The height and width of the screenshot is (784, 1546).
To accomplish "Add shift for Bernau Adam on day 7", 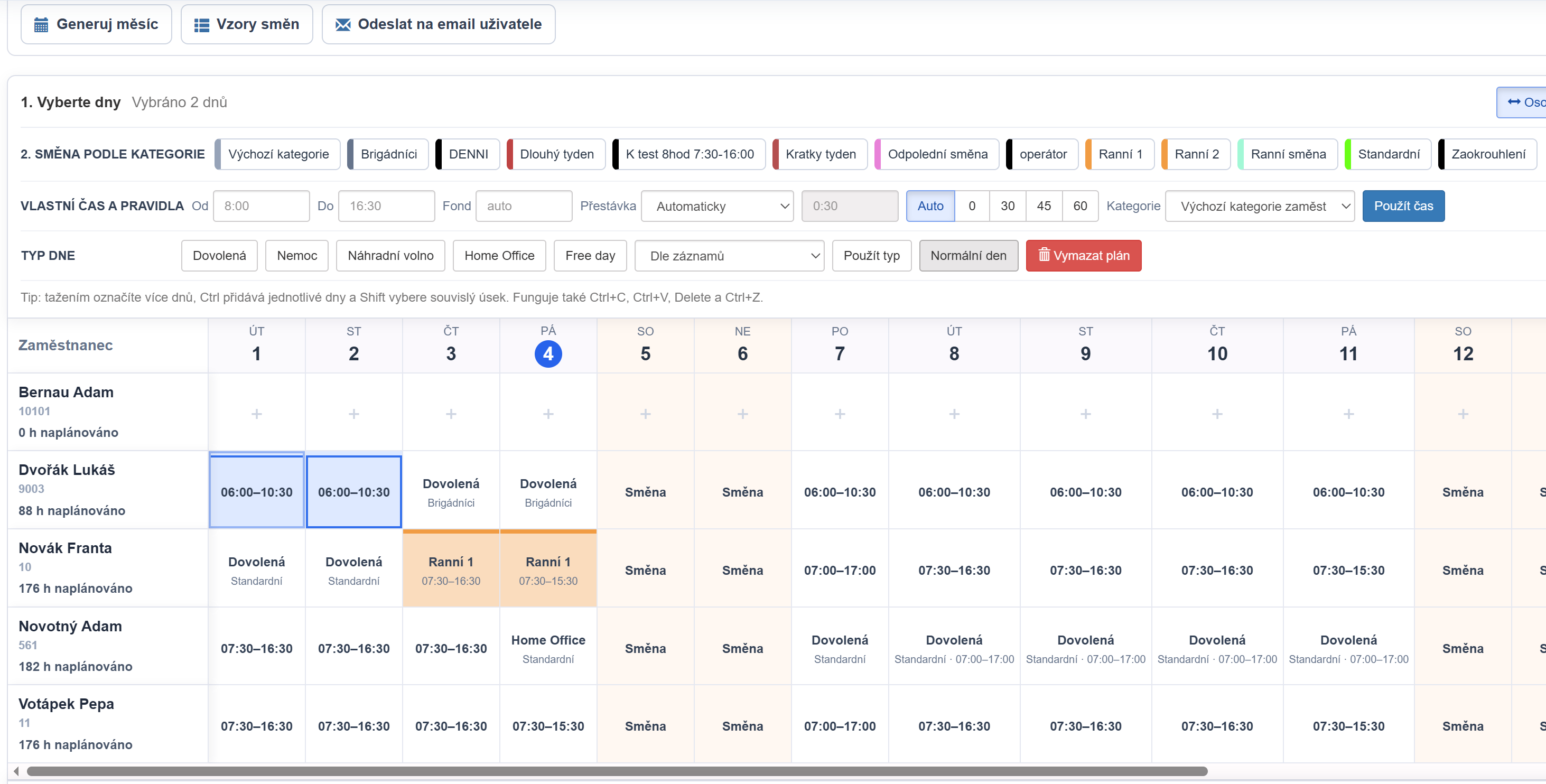I will click(x=840, y=414).
